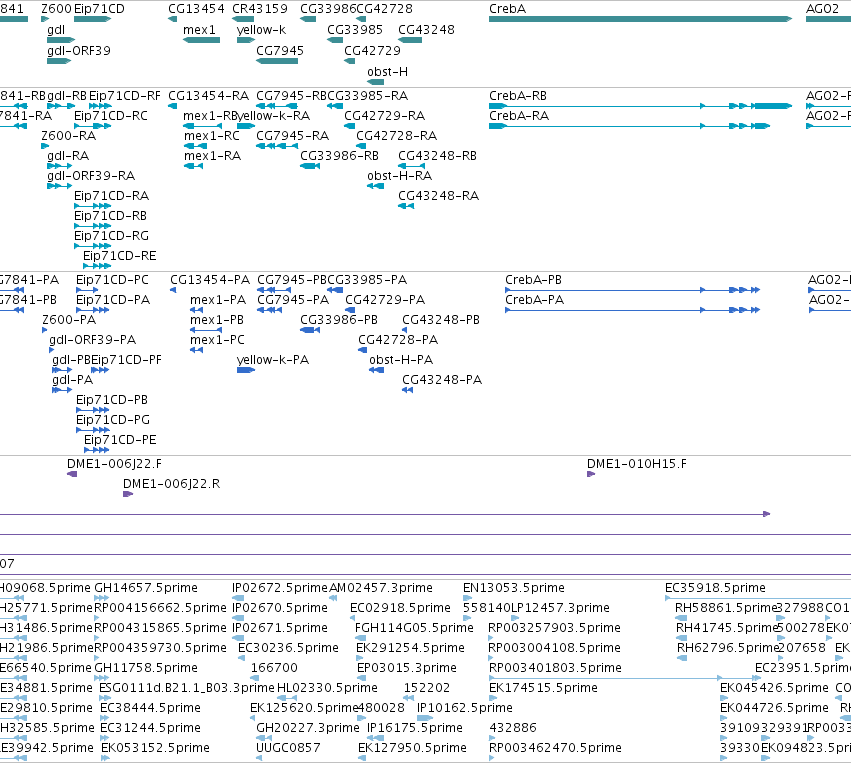Click the AM02457.3prime EST label
This screenshot has height=763, width=851.
click(381, 588)
